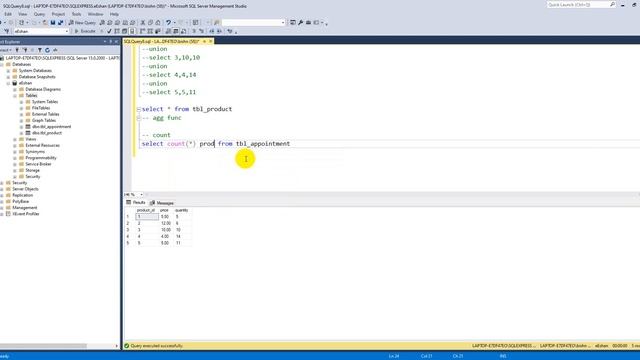Viewport: 640px width, 360px height.
Task: Refresh the Object Explorer tree
Action: pos(47,50)
